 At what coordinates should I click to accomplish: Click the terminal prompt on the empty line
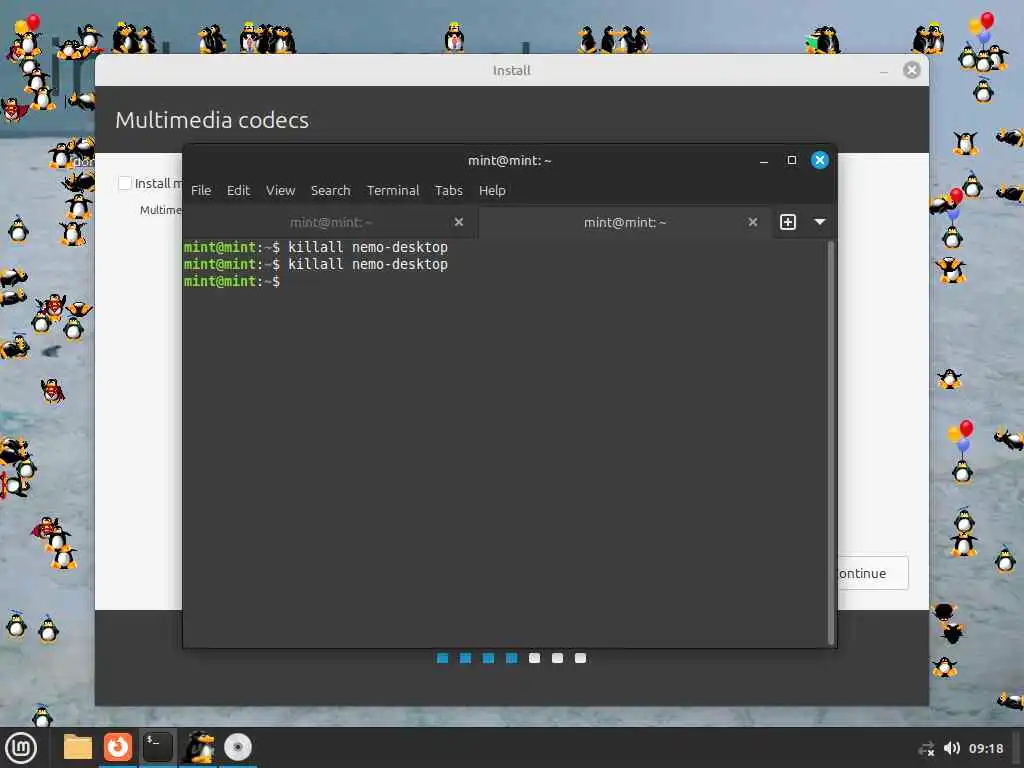point(232,281)
